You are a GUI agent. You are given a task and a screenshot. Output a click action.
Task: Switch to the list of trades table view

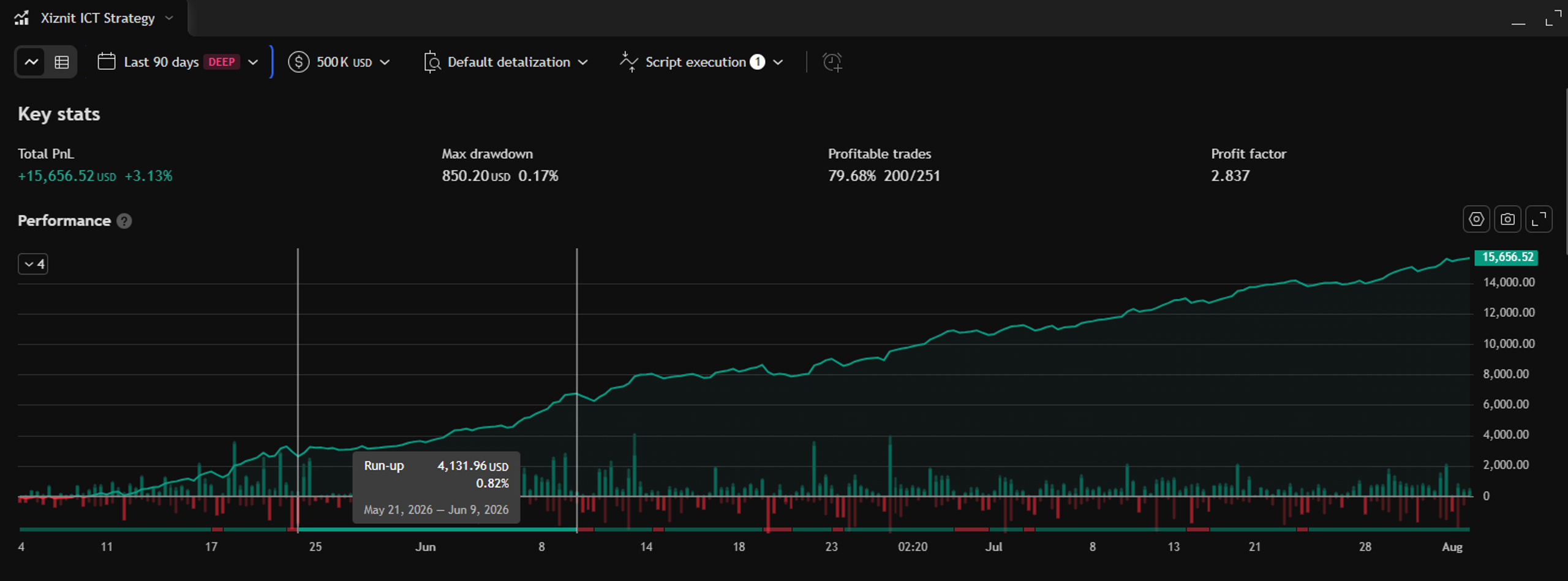[61, 62]
